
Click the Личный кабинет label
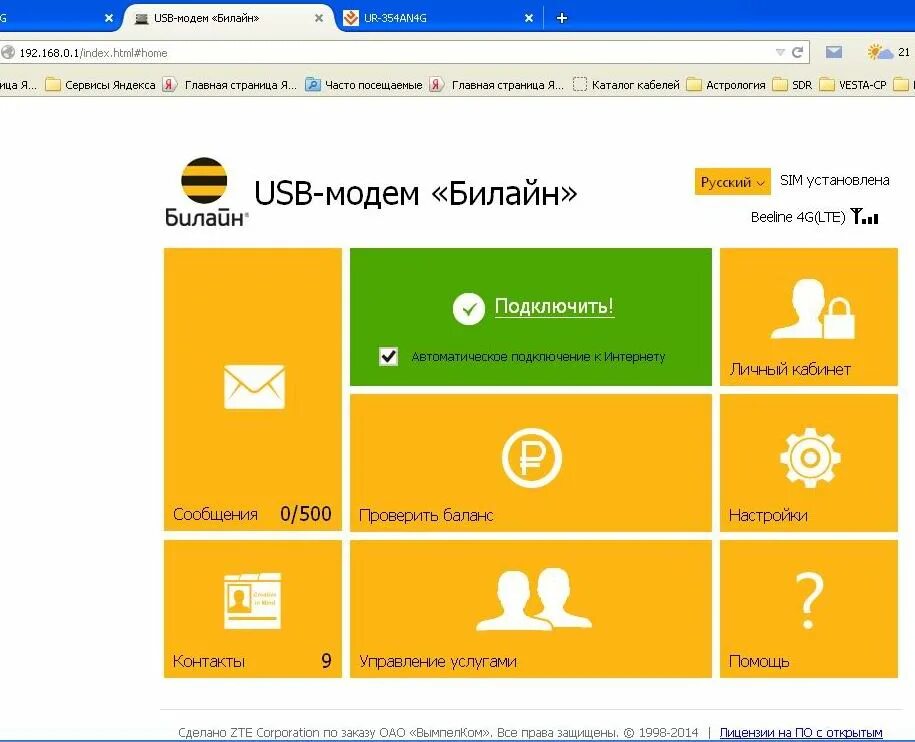pos(790,369)
